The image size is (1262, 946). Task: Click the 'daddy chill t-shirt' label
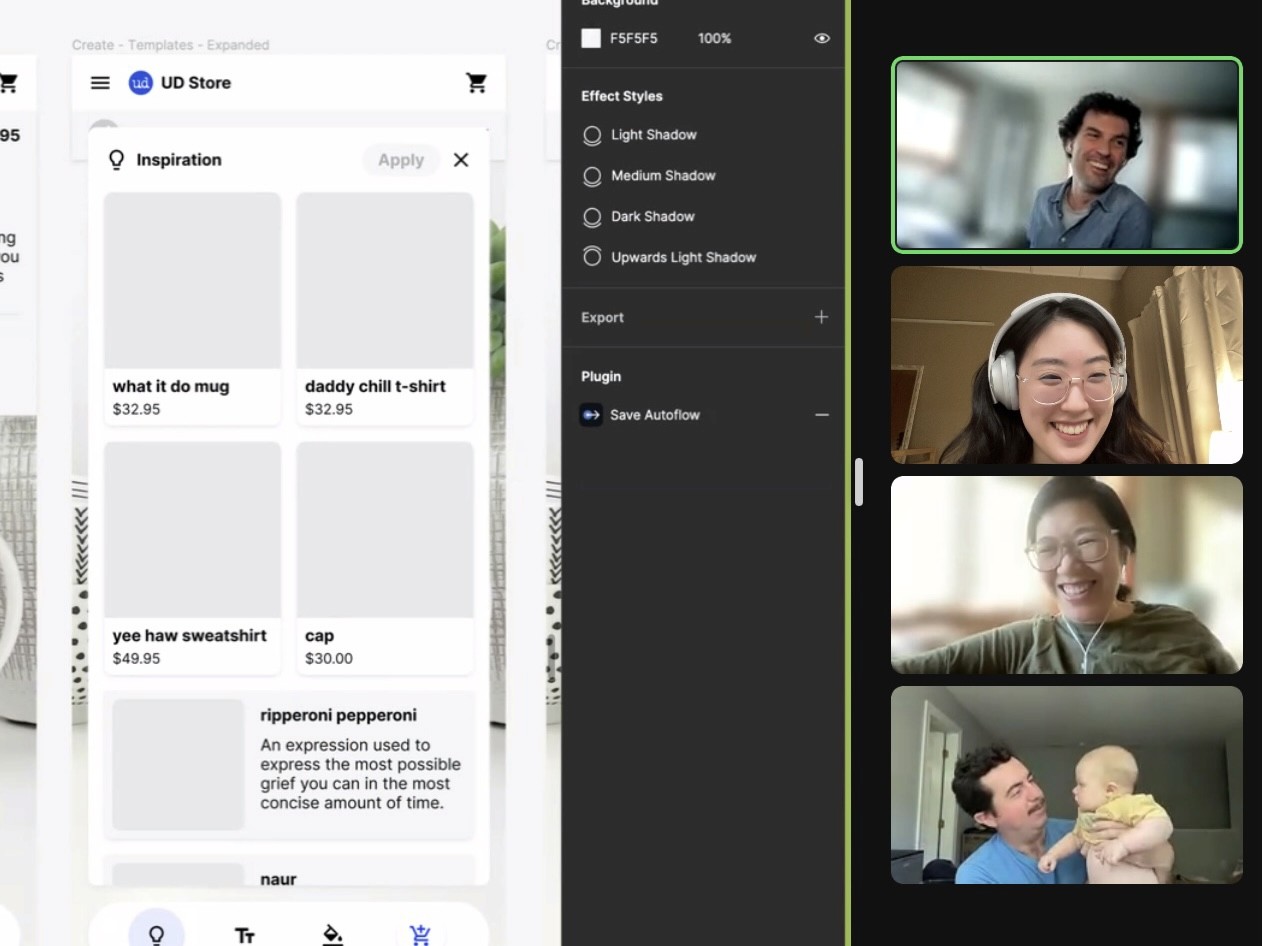pyautogui.click(x=375, y=386)
